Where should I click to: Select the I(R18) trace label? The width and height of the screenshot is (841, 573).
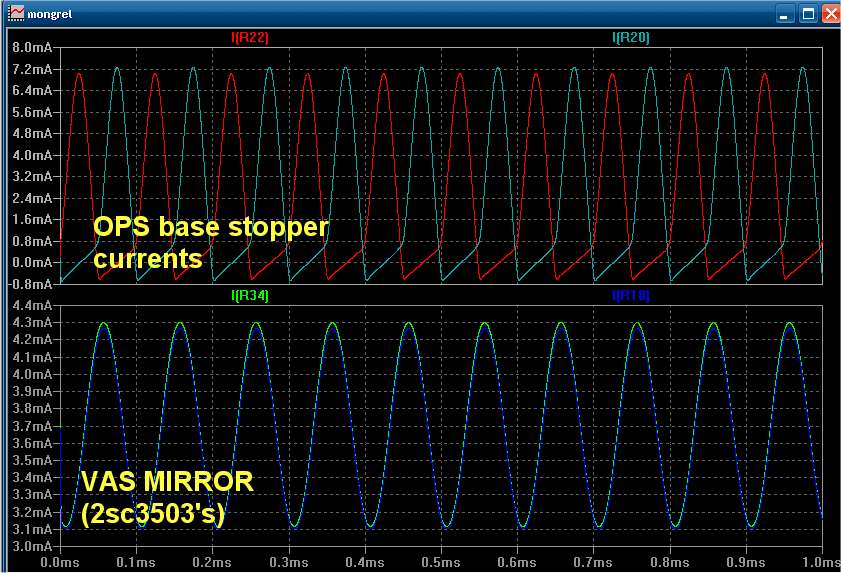pyautogui.click(x=631, y=296)
